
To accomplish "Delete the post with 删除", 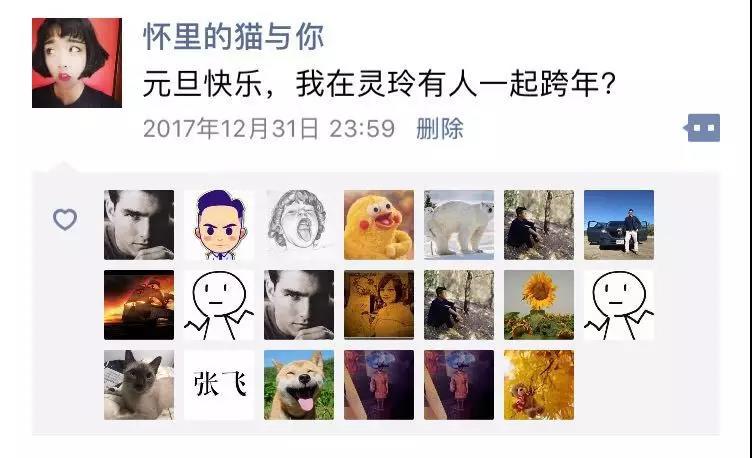I will (x=440, y=129).
